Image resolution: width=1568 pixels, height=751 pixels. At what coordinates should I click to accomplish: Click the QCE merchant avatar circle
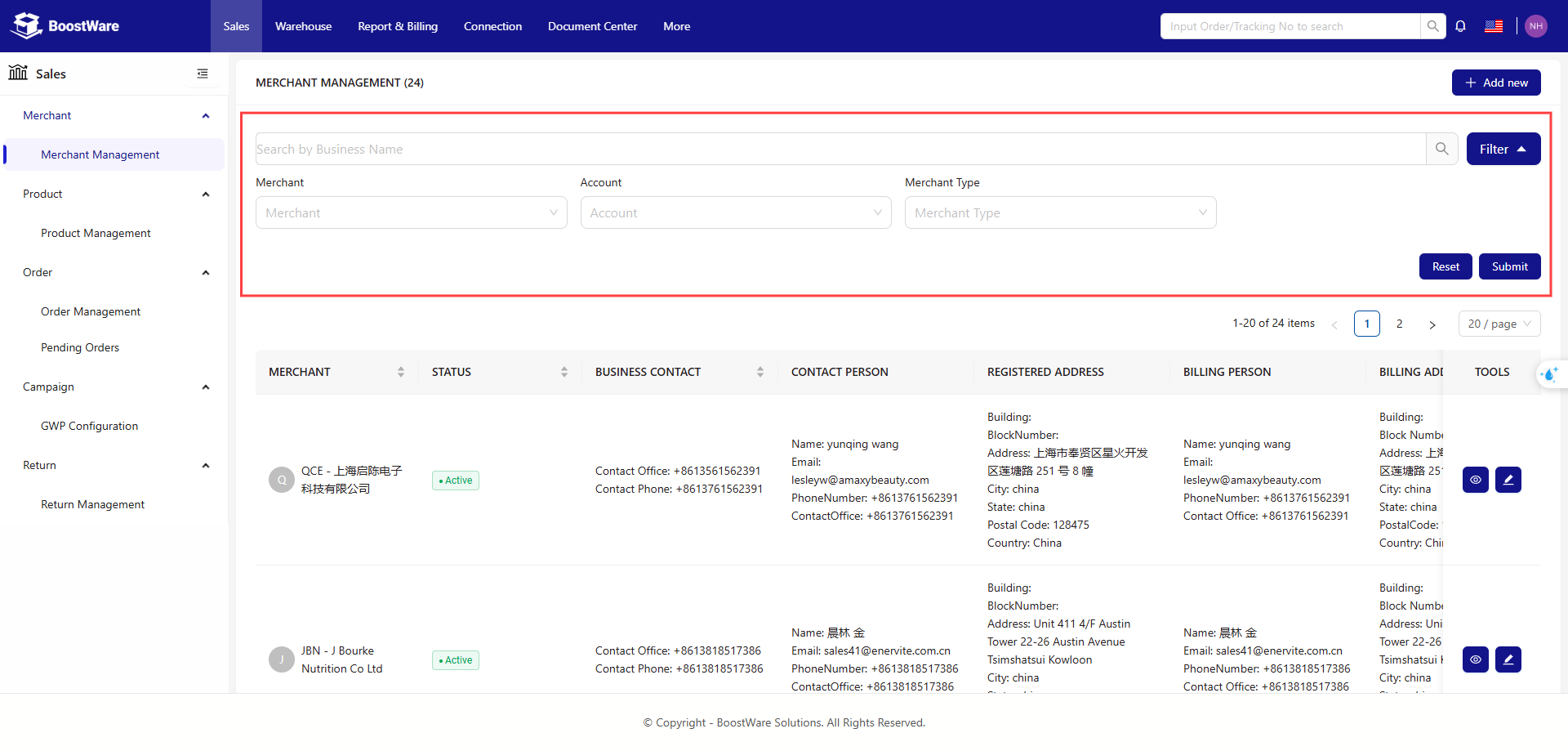tap(282, 480)
